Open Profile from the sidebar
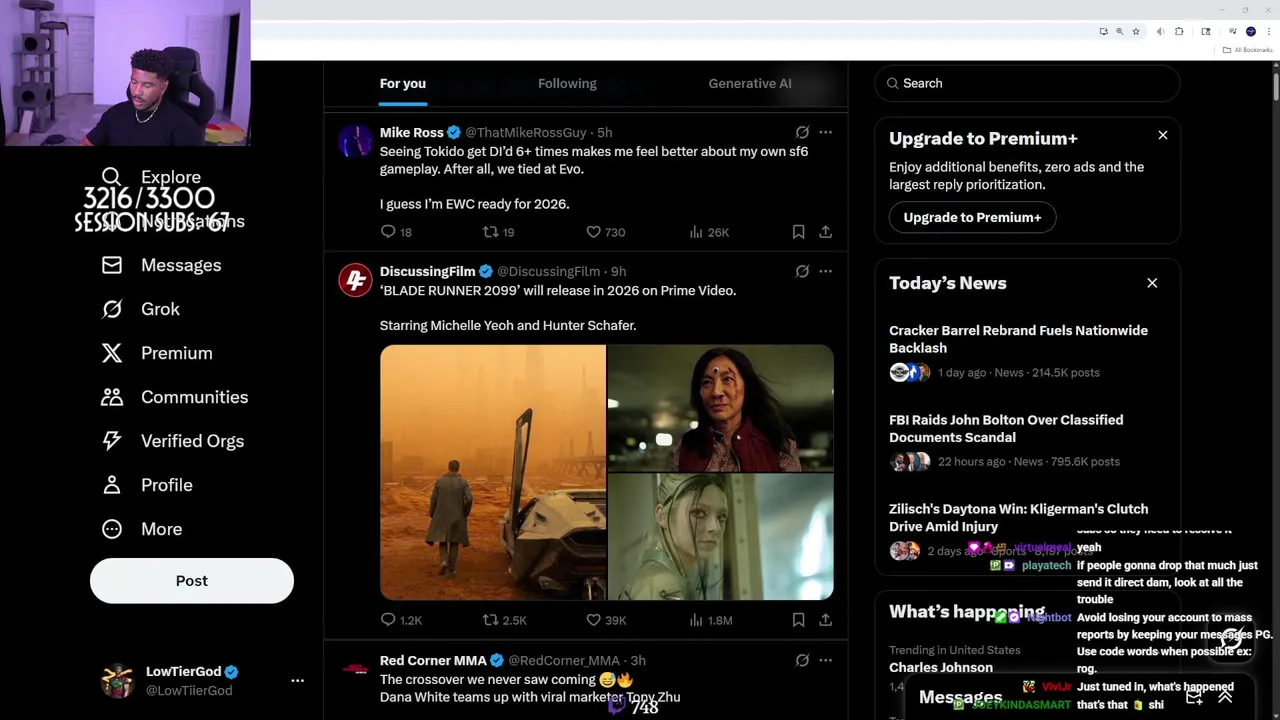Image resolution: width=1280 pixels, height=720 pixels. point(147,485)
